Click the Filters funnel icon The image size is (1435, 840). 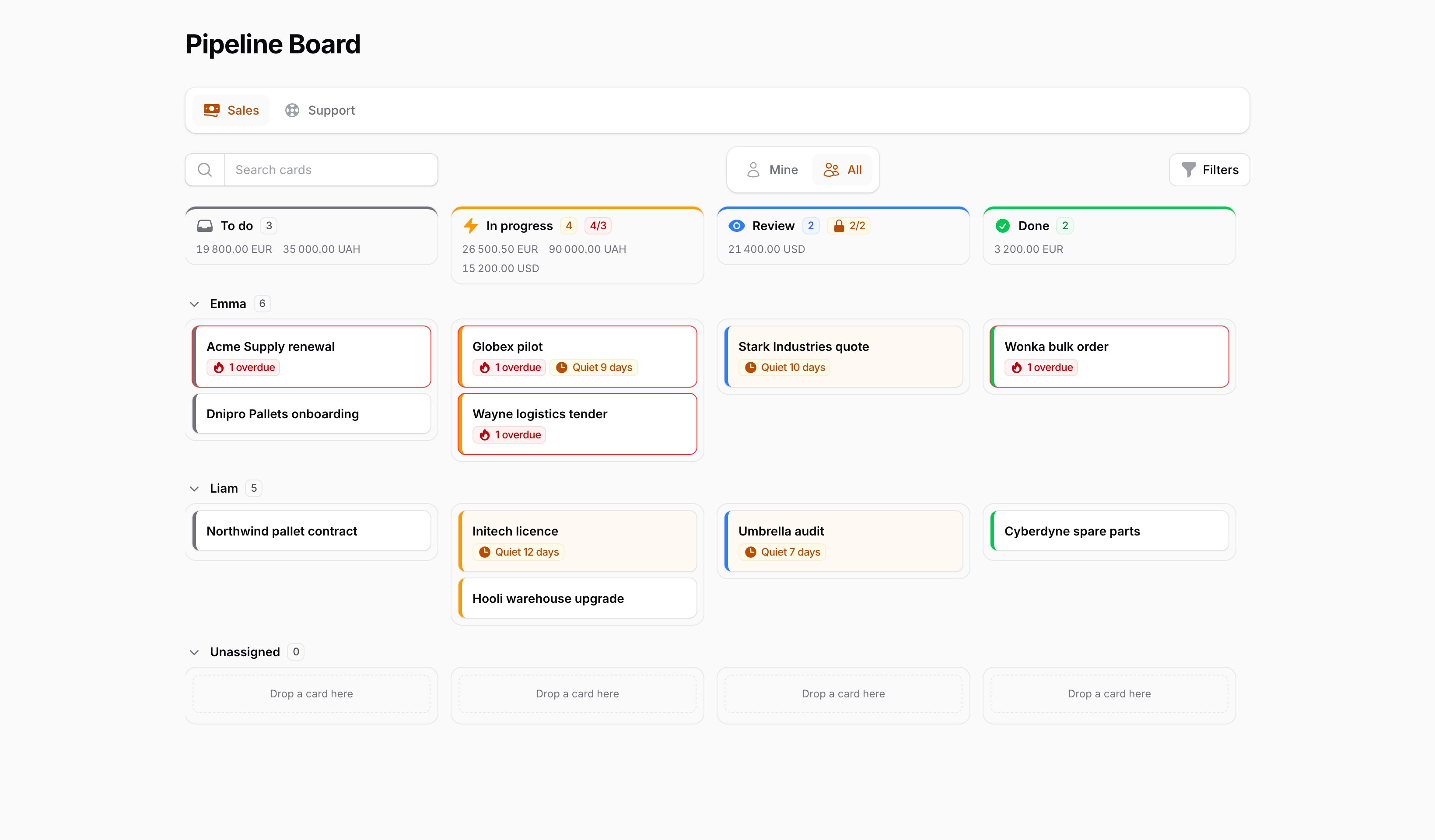pos(1188,170)
